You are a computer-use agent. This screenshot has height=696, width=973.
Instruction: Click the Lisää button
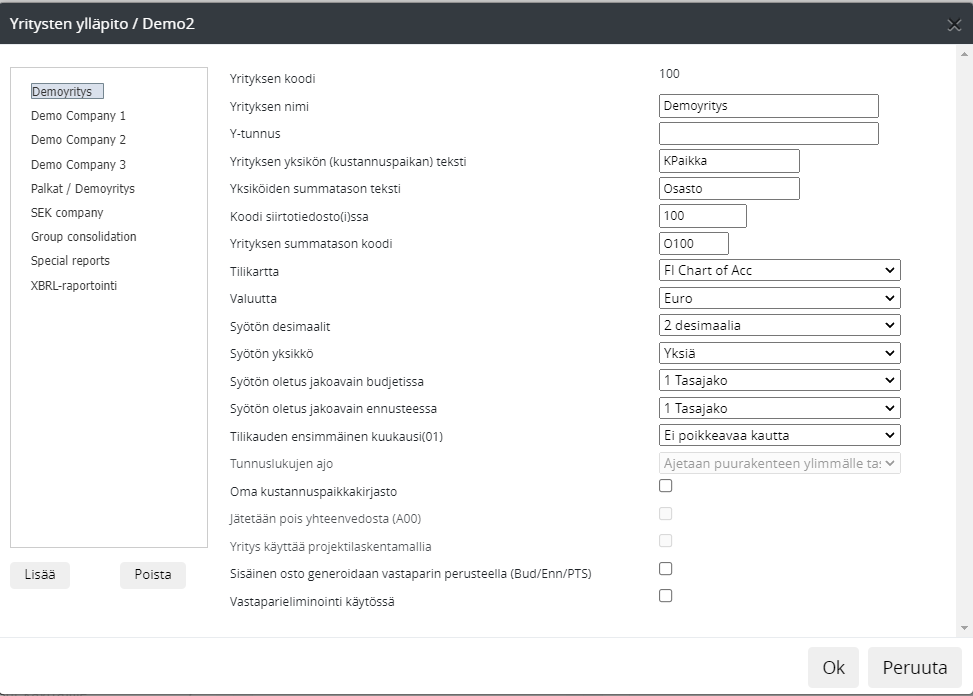40,575
